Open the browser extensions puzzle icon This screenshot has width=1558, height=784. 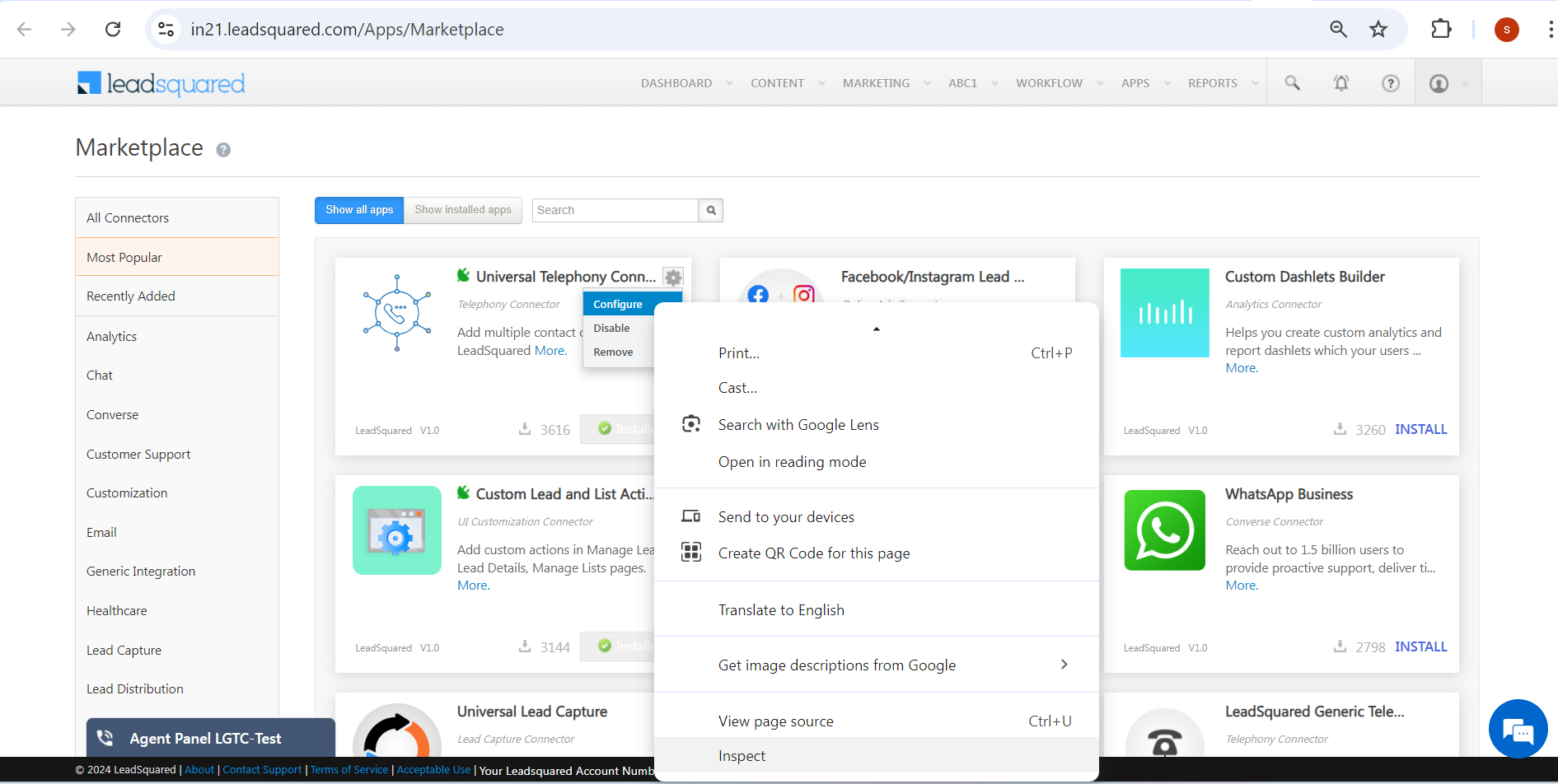pos(1441,30)
